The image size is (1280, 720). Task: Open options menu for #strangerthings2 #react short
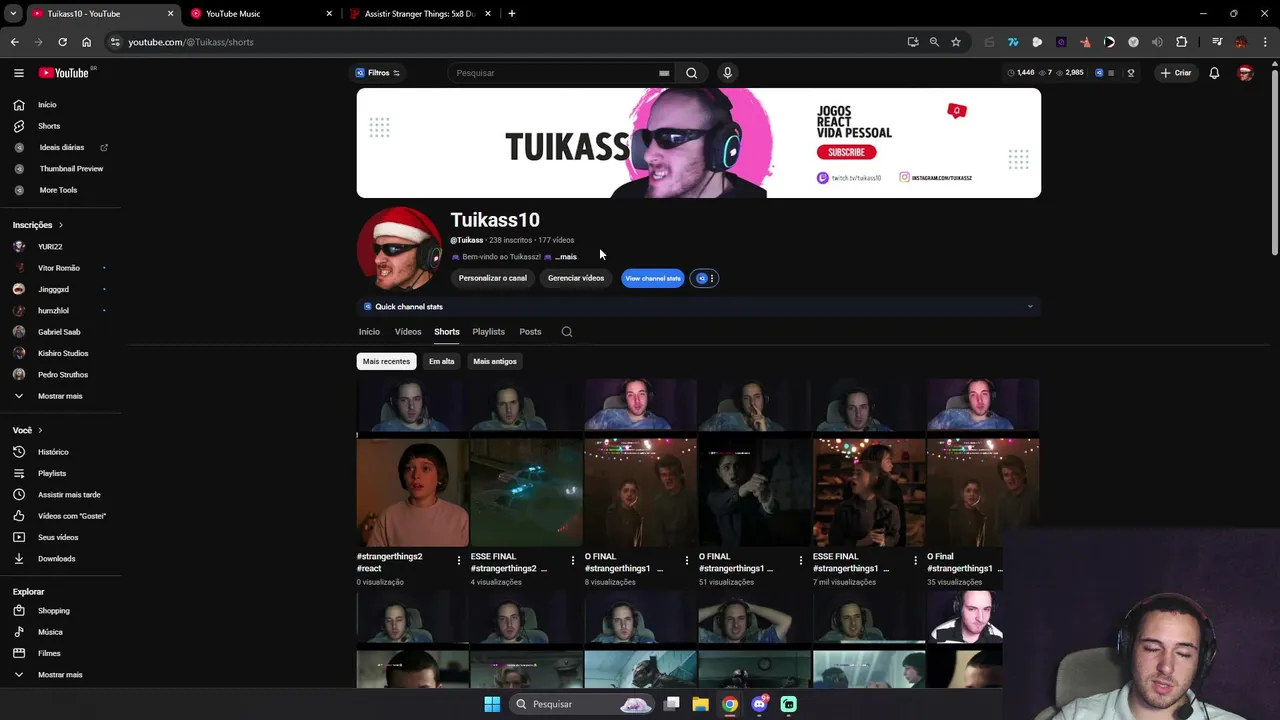pos(459,561)
